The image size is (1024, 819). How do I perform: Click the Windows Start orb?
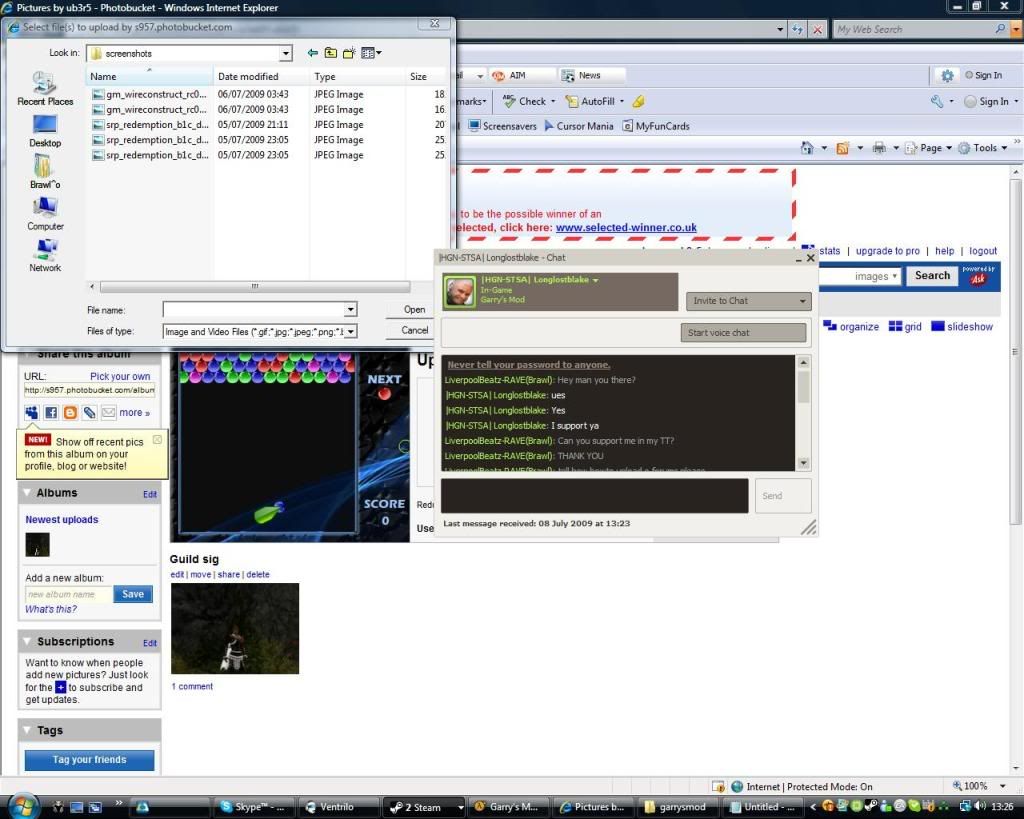[23, 806]
